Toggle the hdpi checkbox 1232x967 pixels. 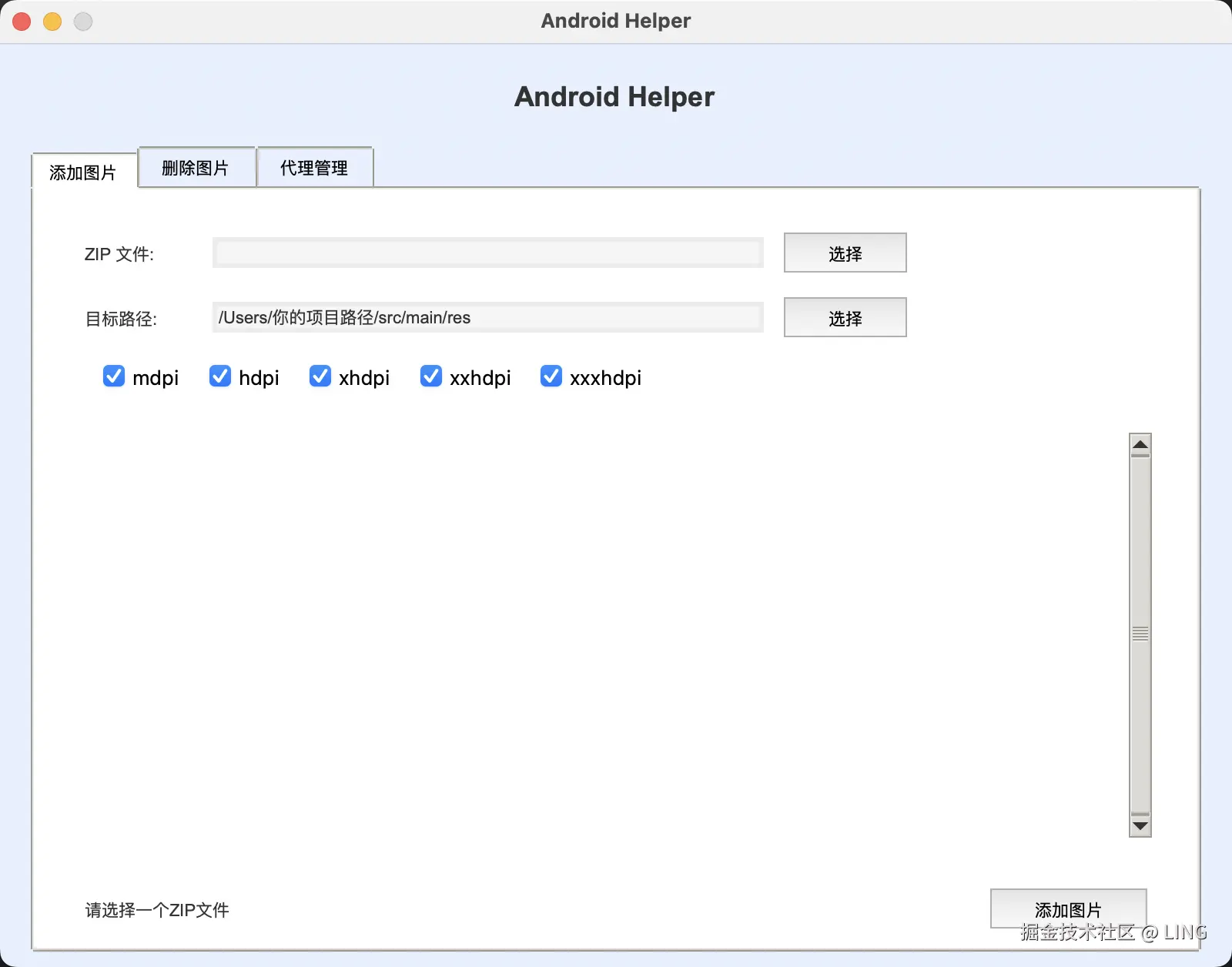click(220, 376)
